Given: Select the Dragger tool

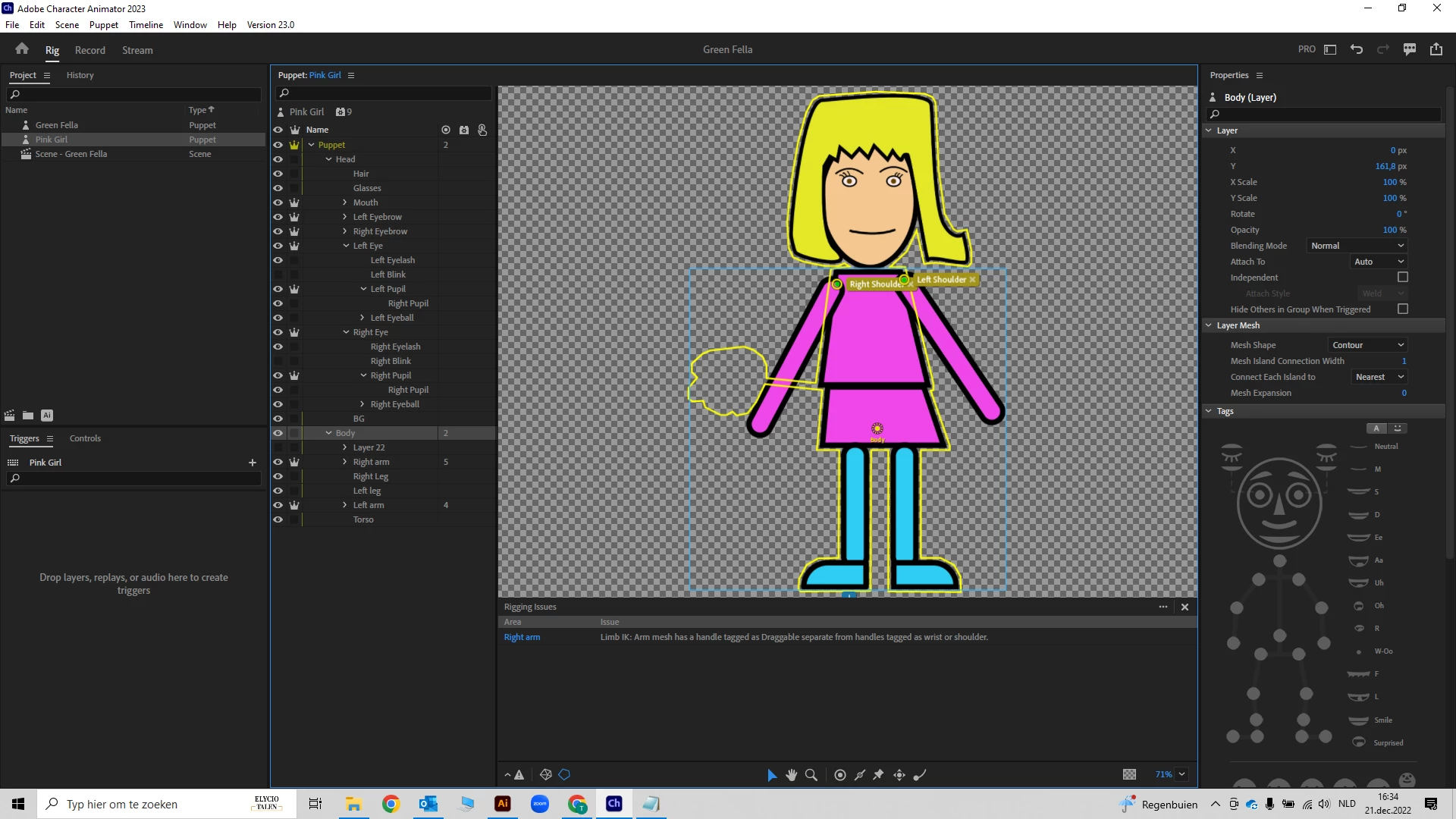Looking at the screenshot, I should pos(899,775).
